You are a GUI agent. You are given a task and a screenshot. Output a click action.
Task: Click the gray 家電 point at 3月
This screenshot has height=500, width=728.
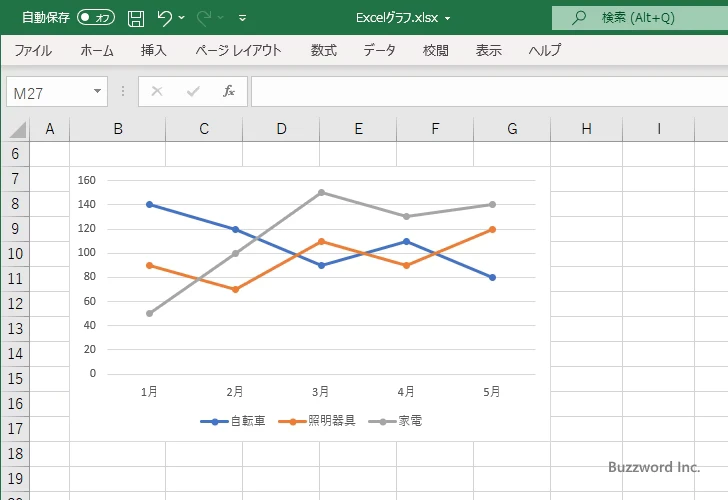click(x=321, y=192)
